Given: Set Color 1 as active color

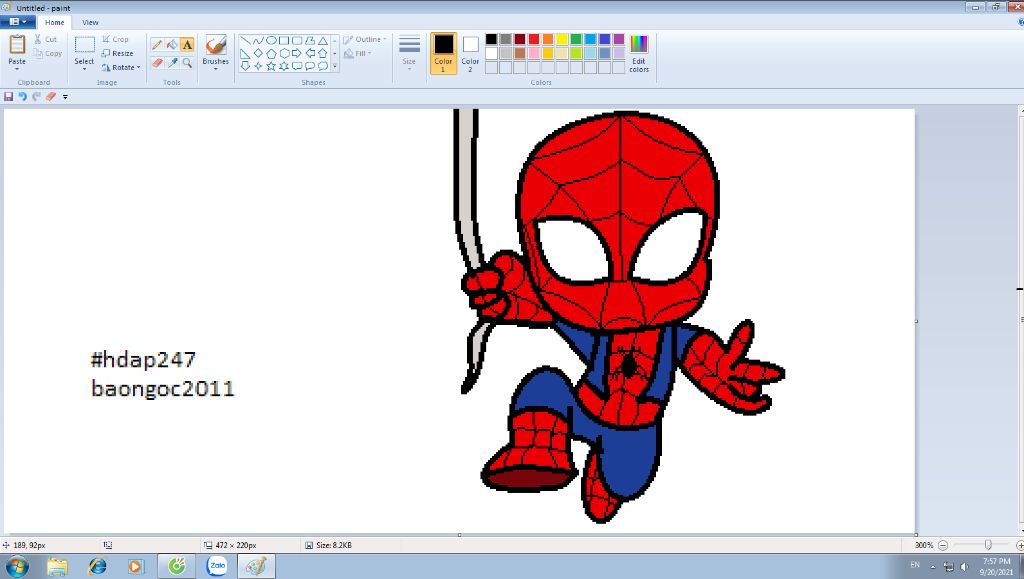Looking at the screenshot, I should (443, 53).
